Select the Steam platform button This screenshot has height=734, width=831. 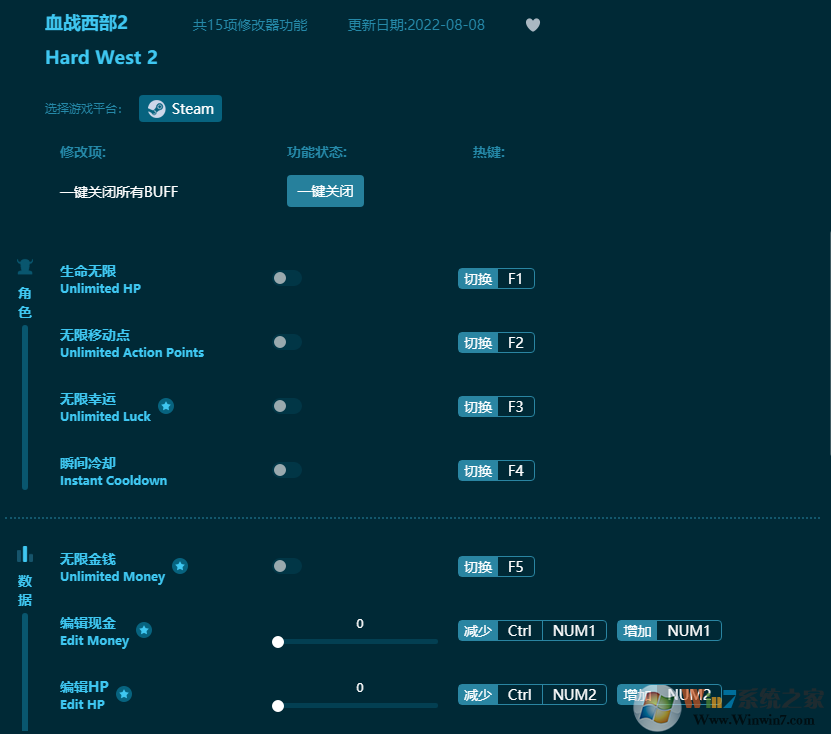click(x=180, y=109)
